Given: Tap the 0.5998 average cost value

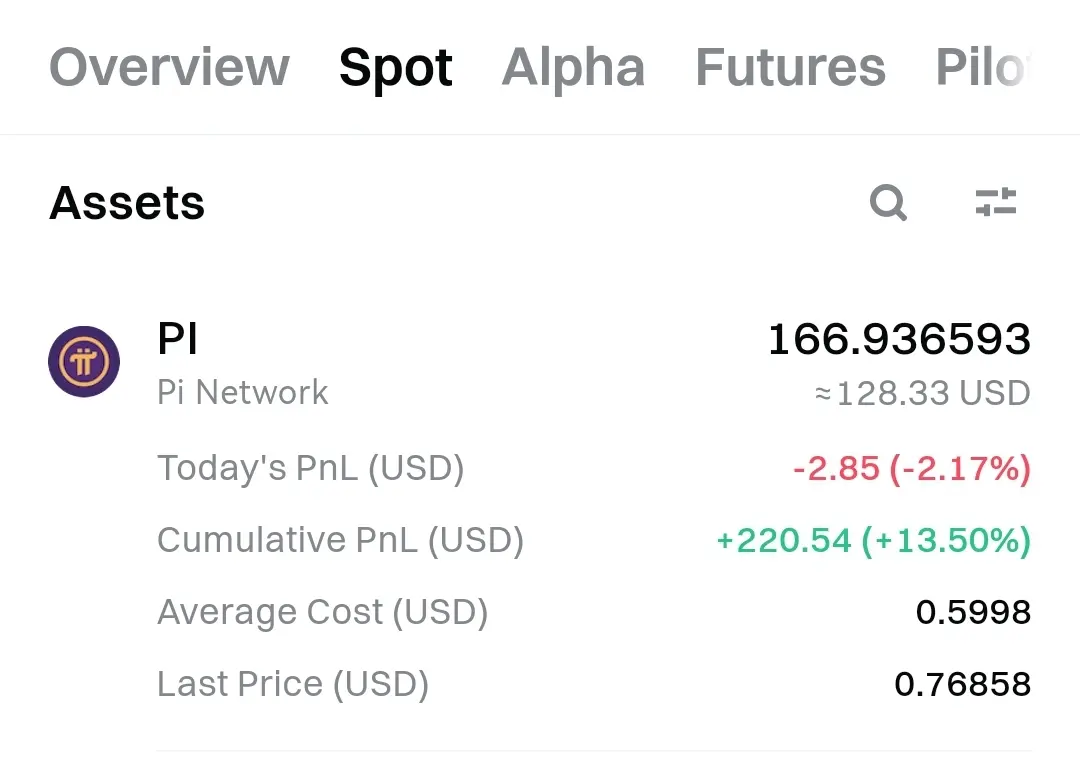Looking at the screenshot, I should coord(973,612).
